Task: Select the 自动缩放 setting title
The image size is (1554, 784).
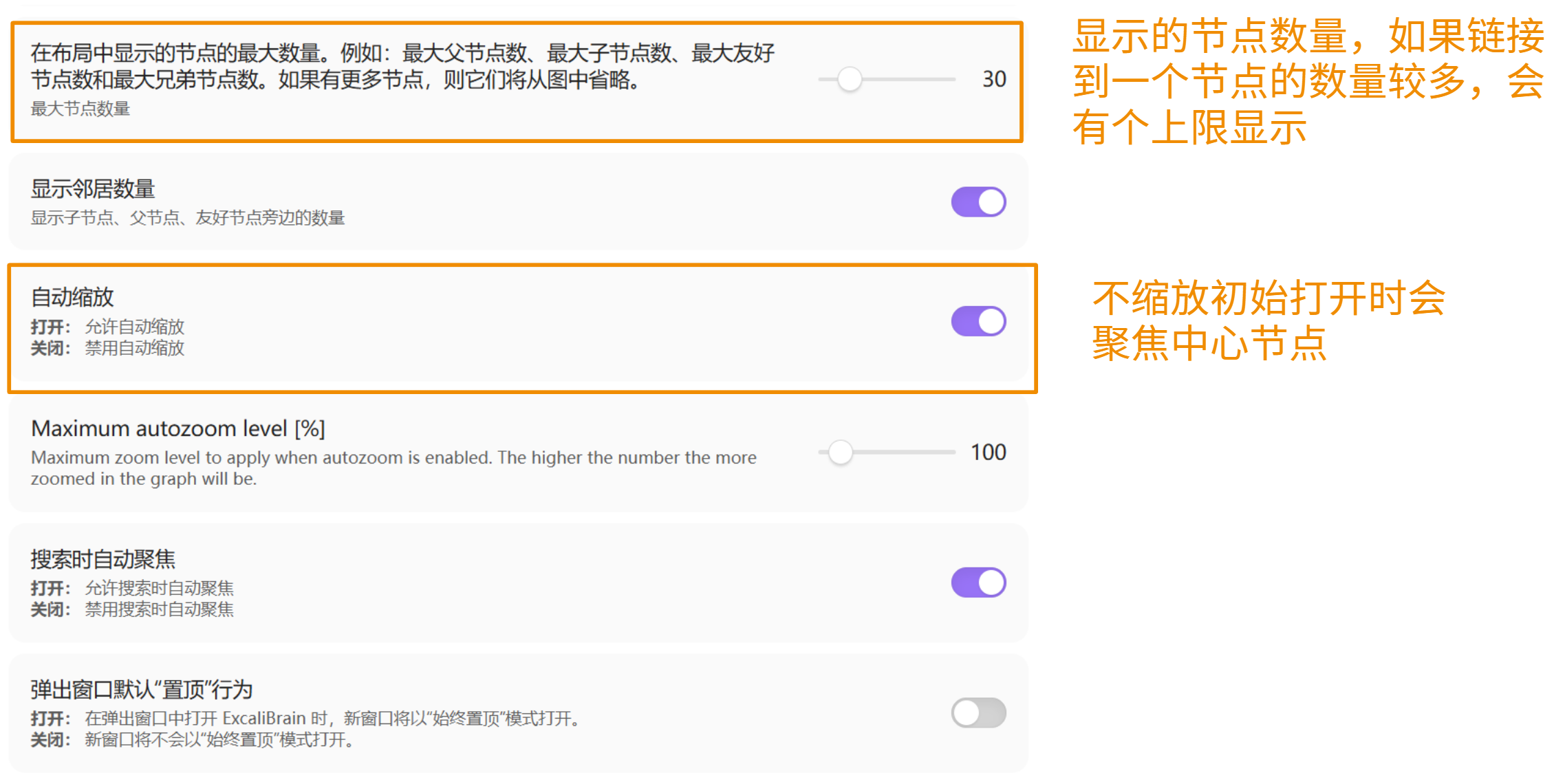Action: point(72,297)
